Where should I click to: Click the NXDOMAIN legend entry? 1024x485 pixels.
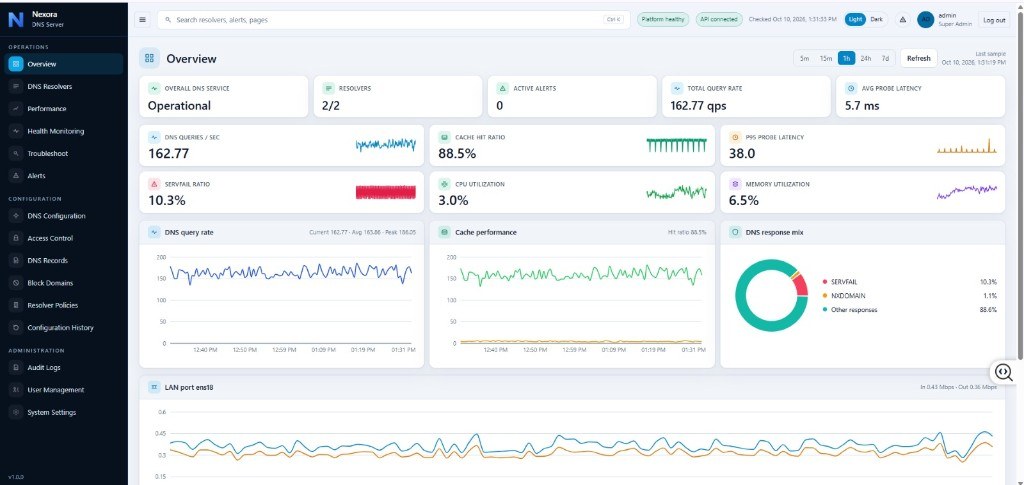(910, 296)
